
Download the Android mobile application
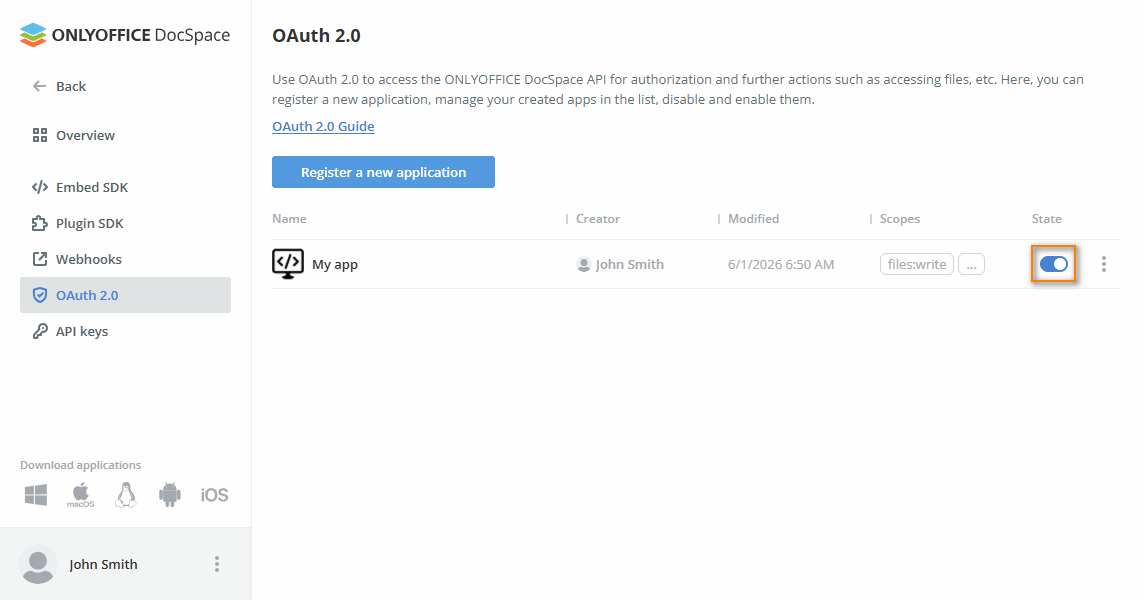point(170,495)
